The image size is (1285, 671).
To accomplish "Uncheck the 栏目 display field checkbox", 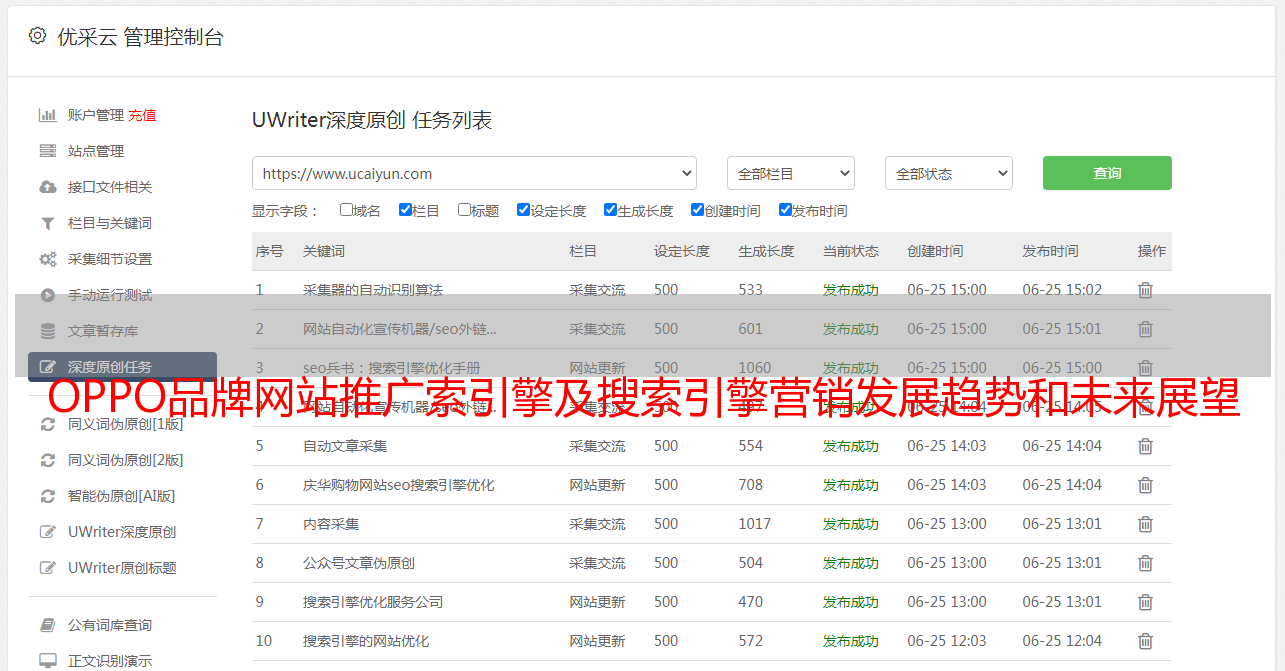I will click(405, 210).
